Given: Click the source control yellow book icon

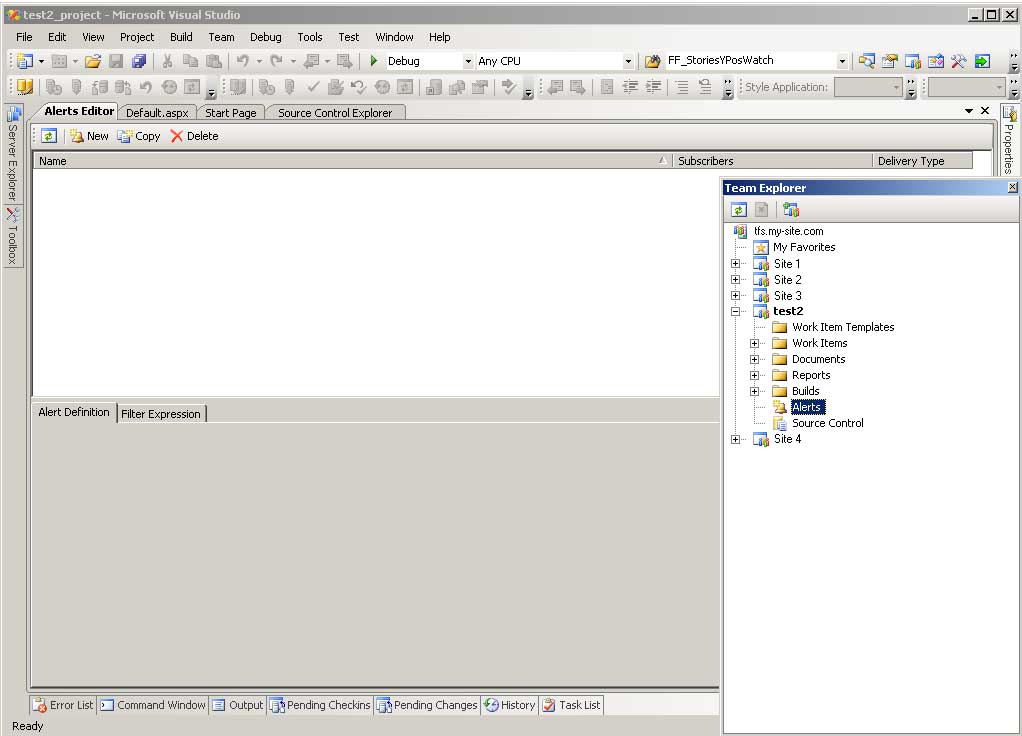Looking at the screenshot, I should 24,87.
